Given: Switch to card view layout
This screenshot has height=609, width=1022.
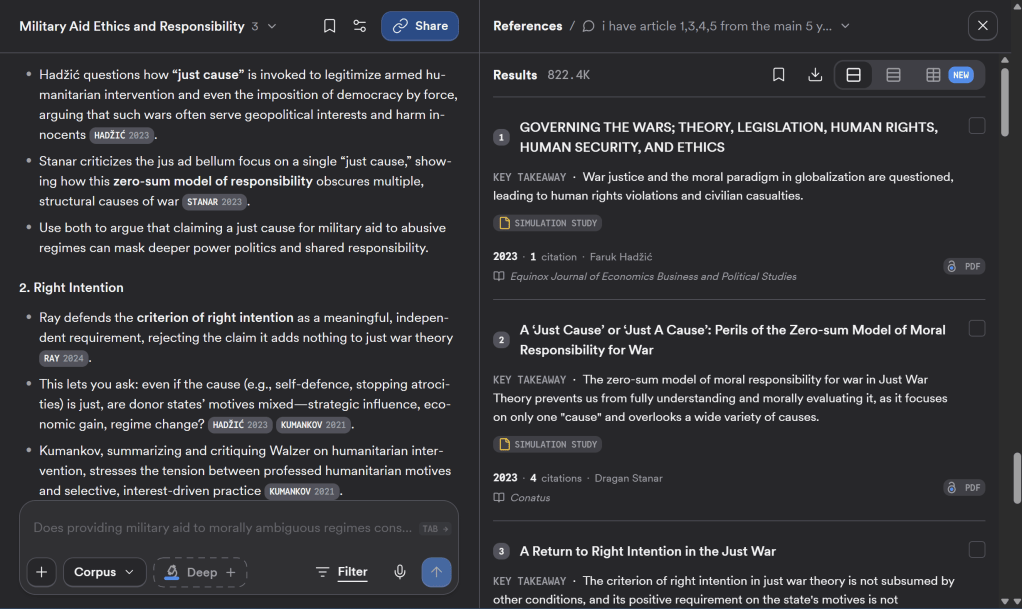Looking at the screenshot, I should [853, 75].
